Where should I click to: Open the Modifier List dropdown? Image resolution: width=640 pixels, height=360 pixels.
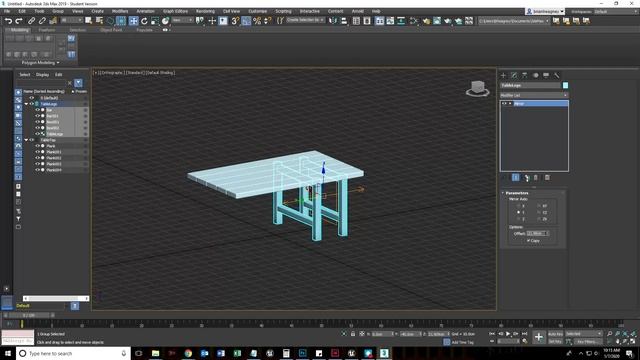point(534,95)
